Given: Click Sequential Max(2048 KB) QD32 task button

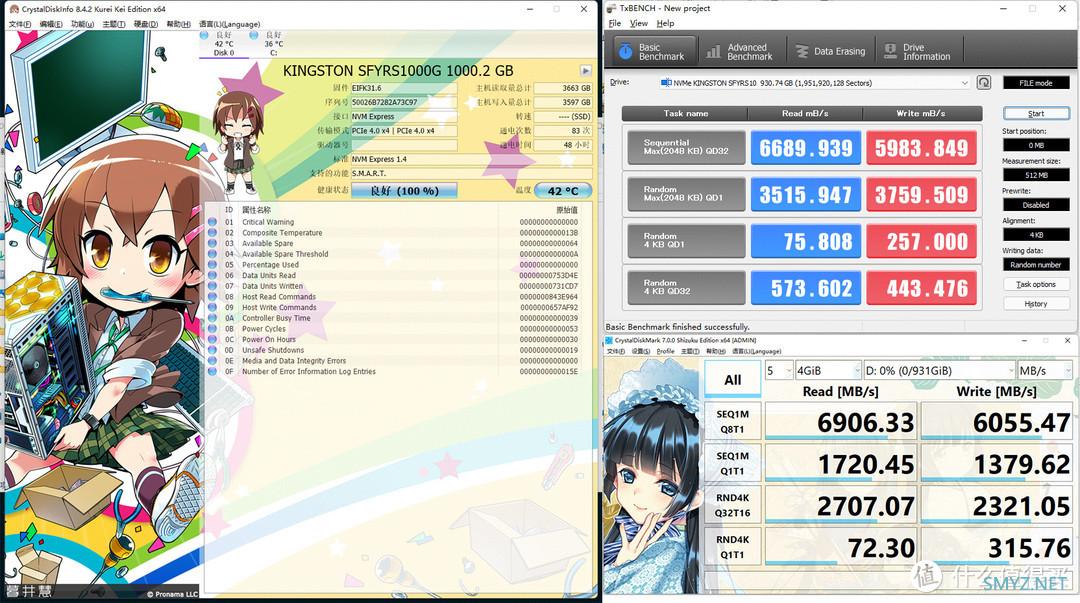Looking at the screenshot, I should point(686,147).
